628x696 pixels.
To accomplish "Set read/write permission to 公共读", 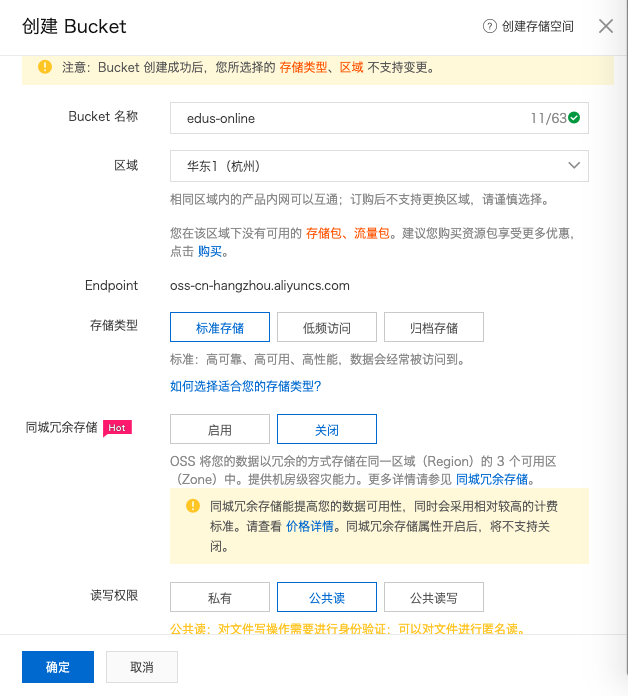I will [x=326, y=597].
